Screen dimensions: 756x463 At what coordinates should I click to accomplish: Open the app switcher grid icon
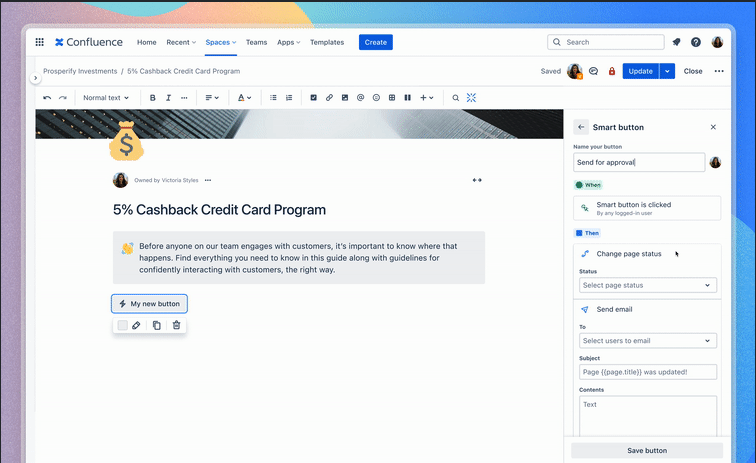point(40,42)
